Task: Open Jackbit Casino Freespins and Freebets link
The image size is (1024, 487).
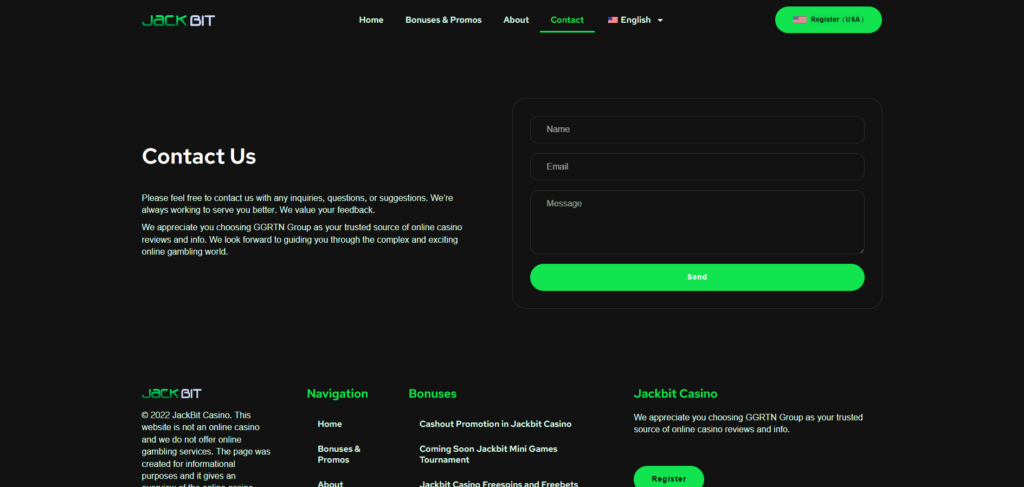Action: (x=498, y=484)
